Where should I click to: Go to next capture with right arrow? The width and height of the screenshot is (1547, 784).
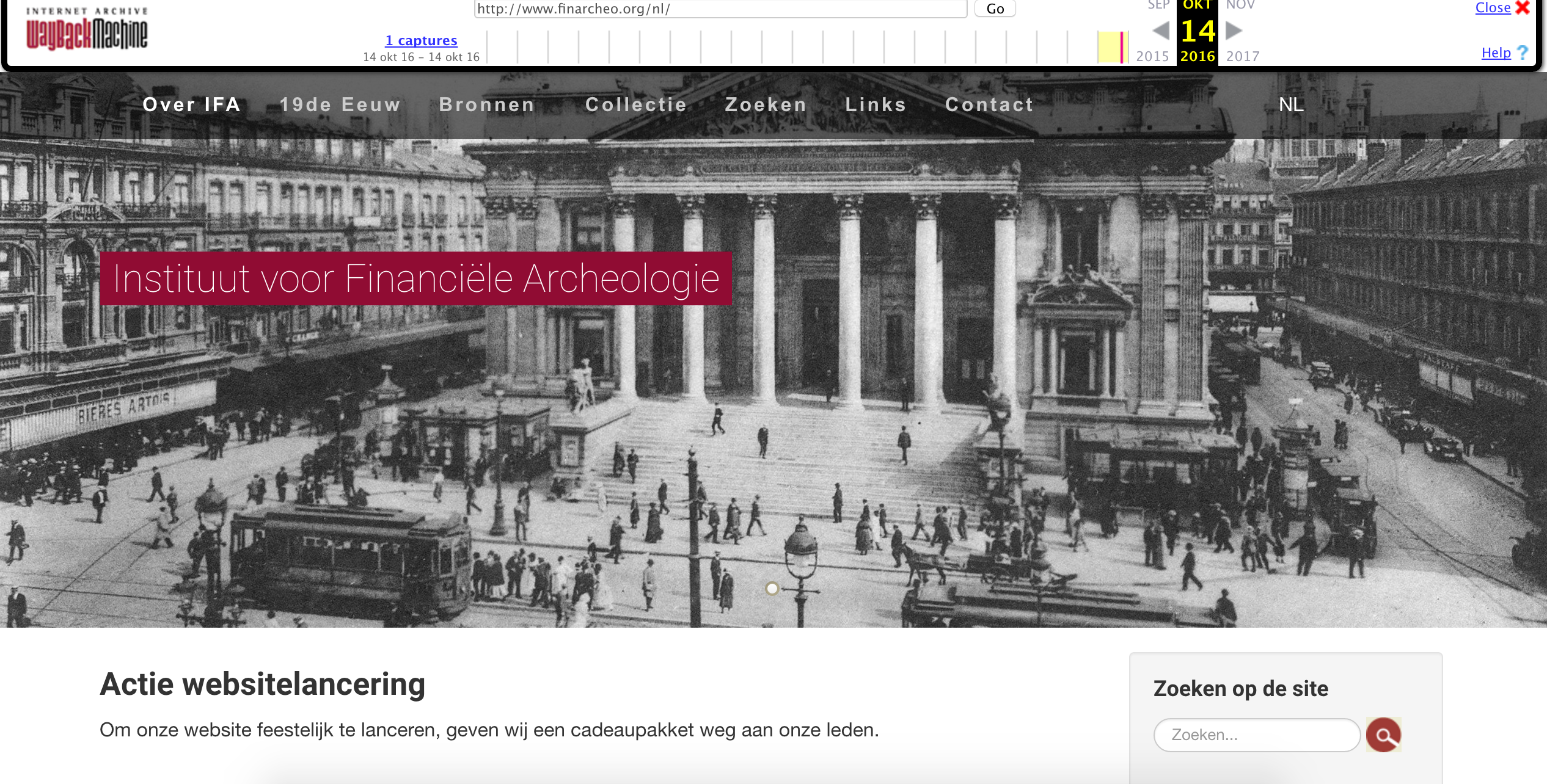[x=1234, y=30]
